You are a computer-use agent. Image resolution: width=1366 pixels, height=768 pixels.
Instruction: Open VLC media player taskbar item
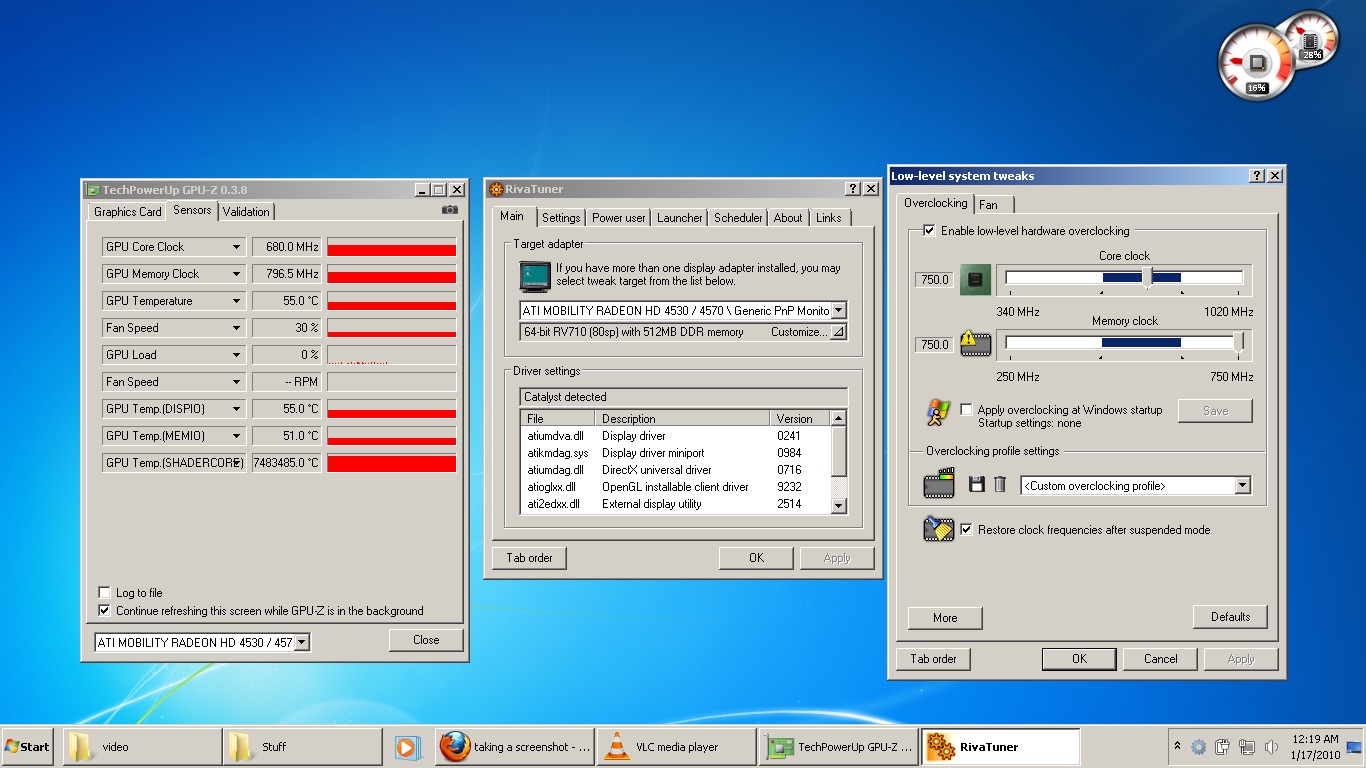[677, 746]
